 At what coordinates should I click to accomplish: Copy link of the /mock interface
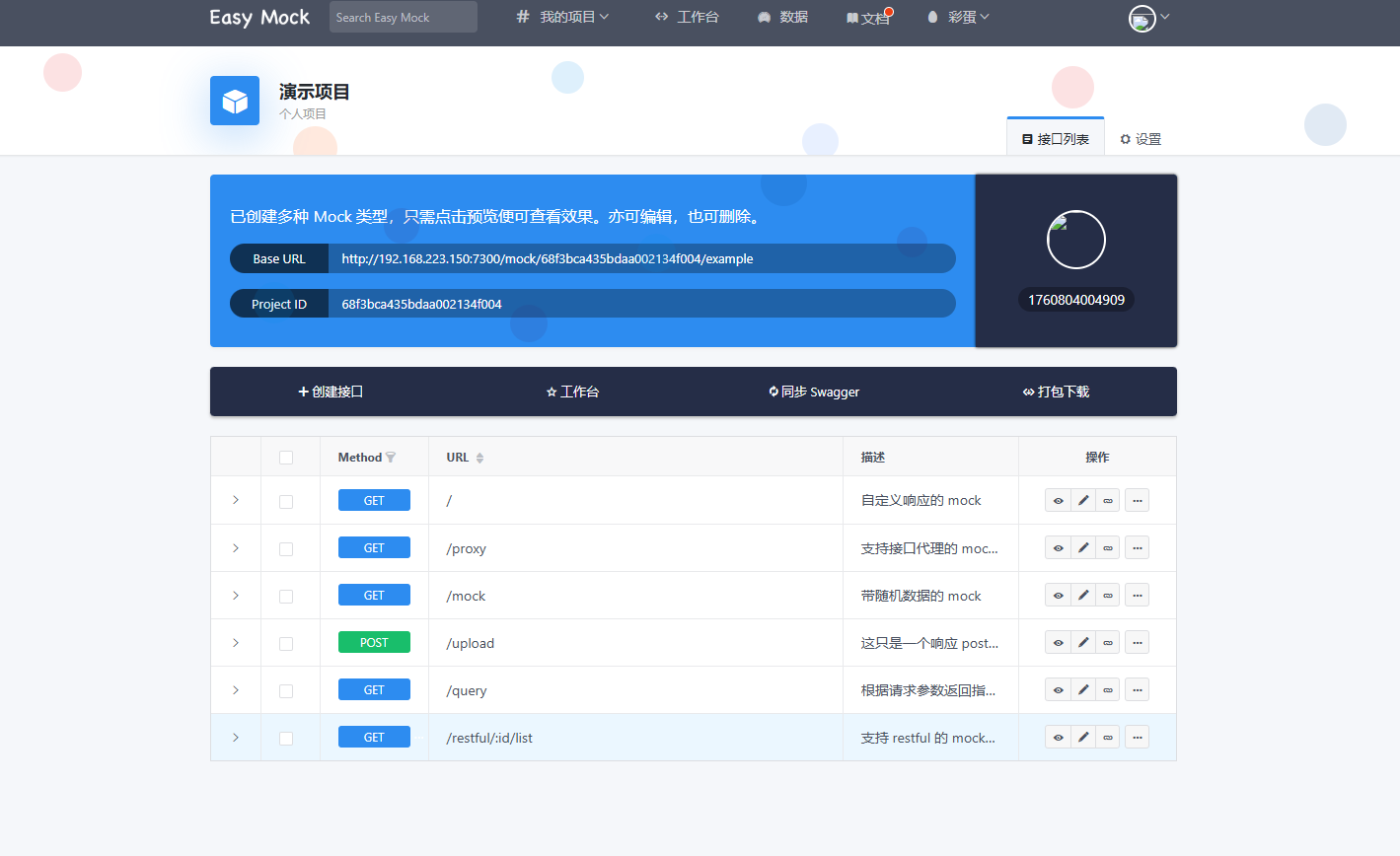pyautogui.click(x=1108, y=596)
